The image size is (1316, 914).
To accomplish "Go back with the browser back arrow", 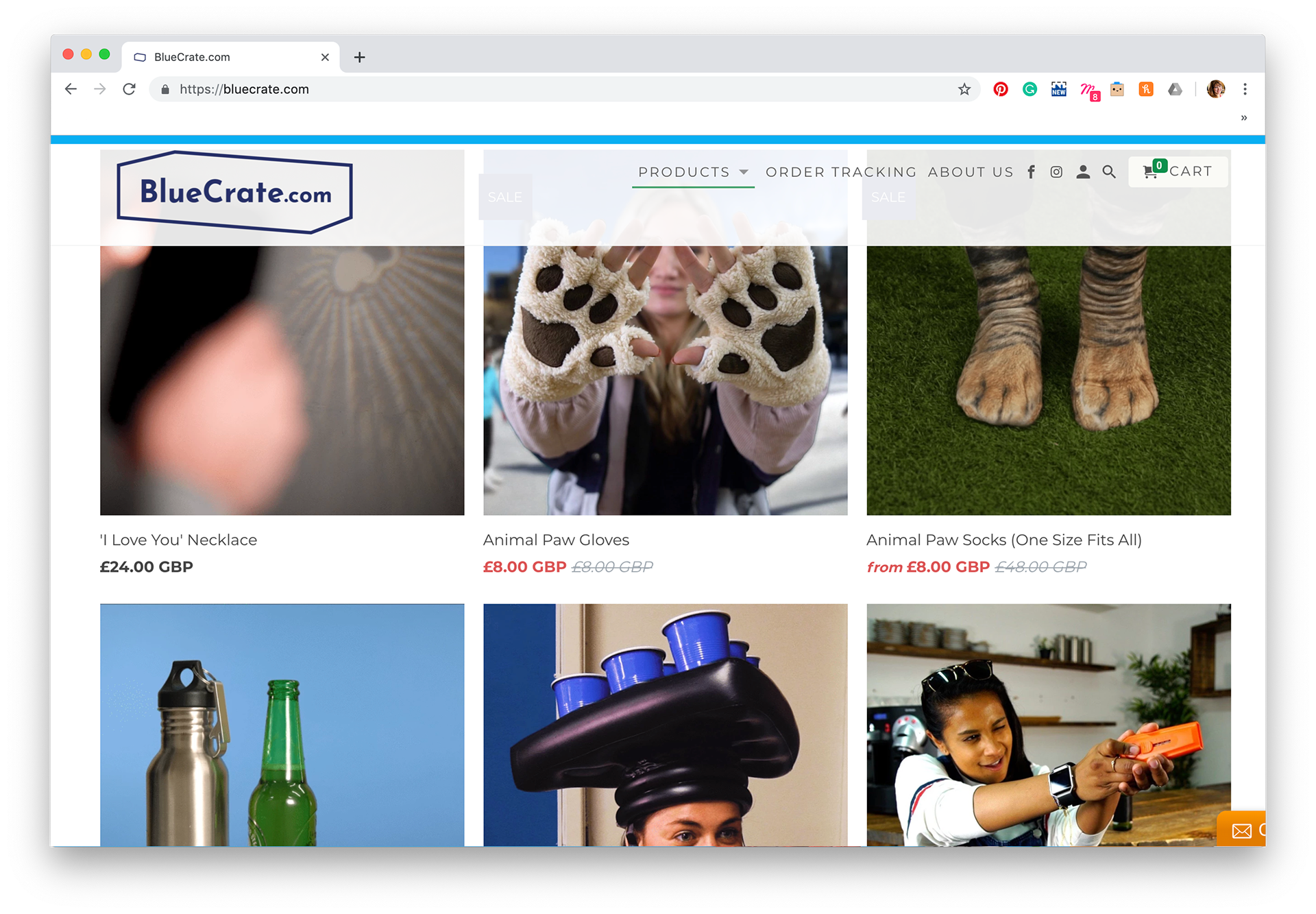I will coord(71,89).
